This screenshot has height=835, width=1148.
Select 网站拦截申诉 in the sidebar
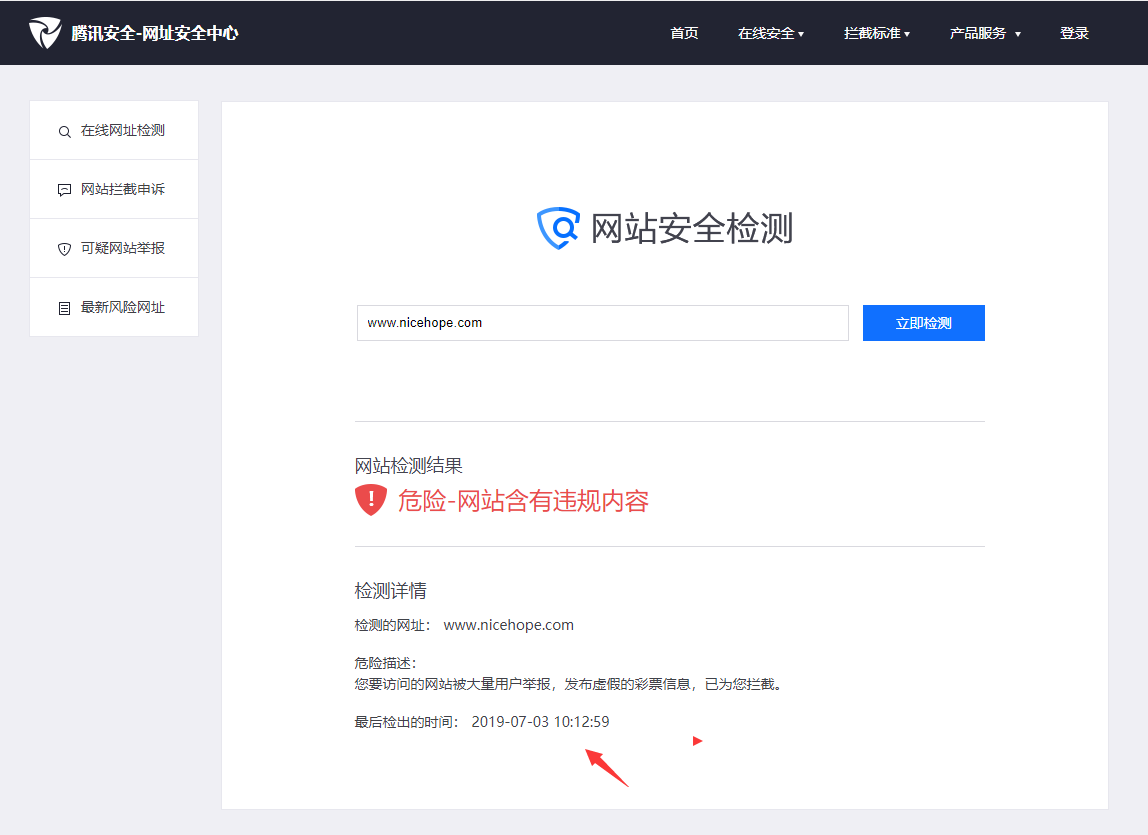pyautogui.click(x=114, y=189)
